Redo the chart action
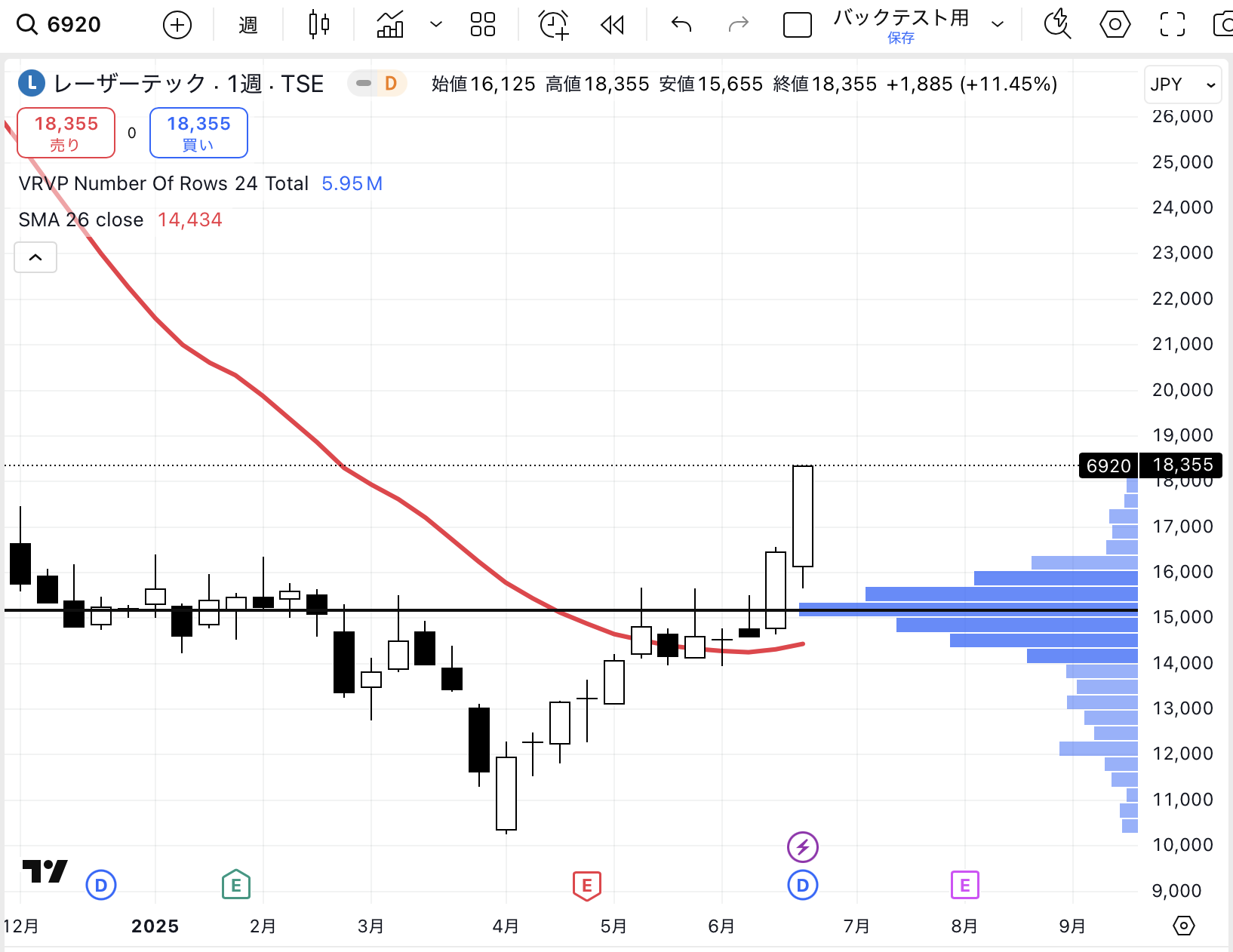The height and width of the screenshot is (952, 1233). click(738, 25)
